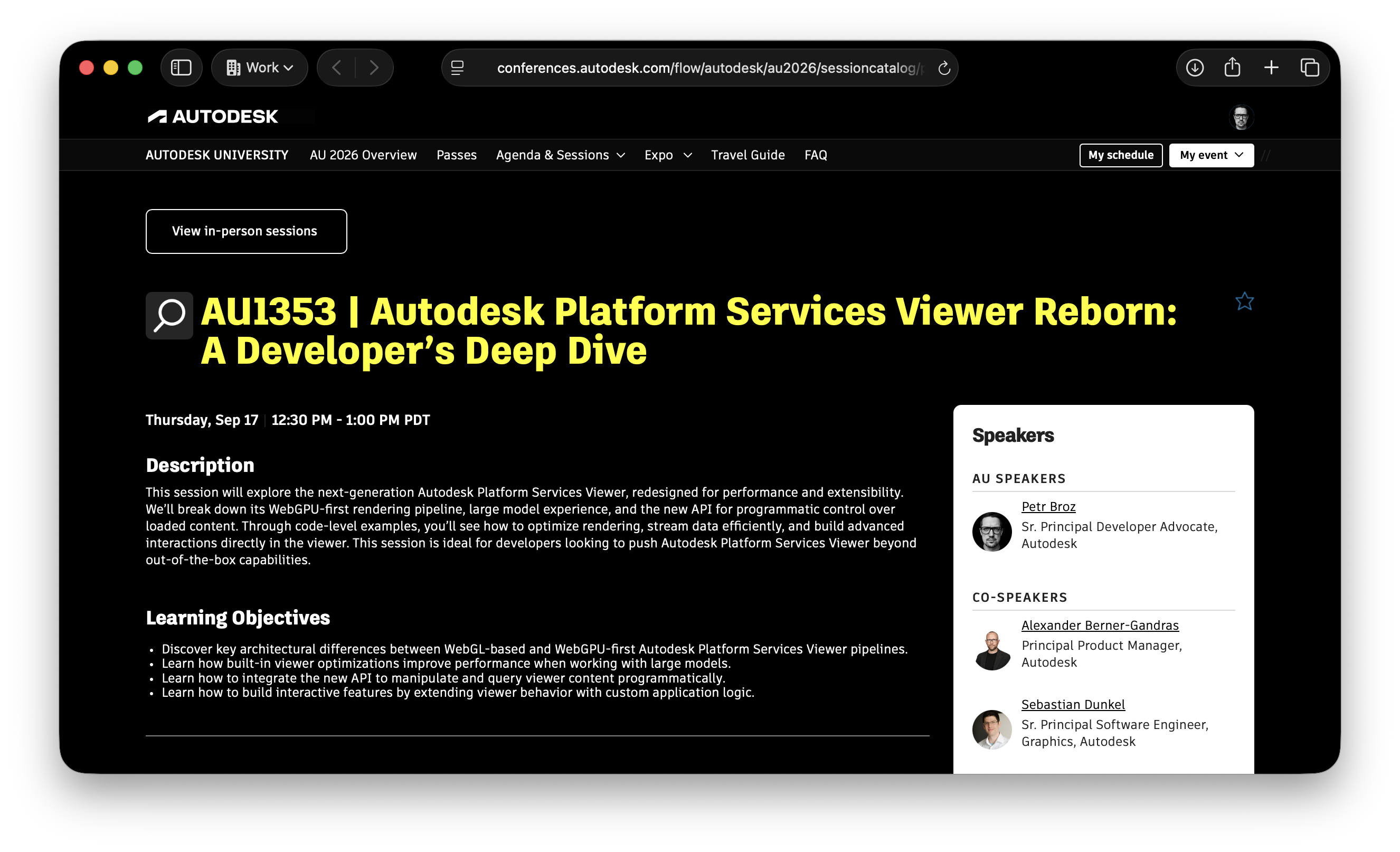Open the Work profile dropdown
Screen dimensions: 1400x852
[x=260, y=68]
